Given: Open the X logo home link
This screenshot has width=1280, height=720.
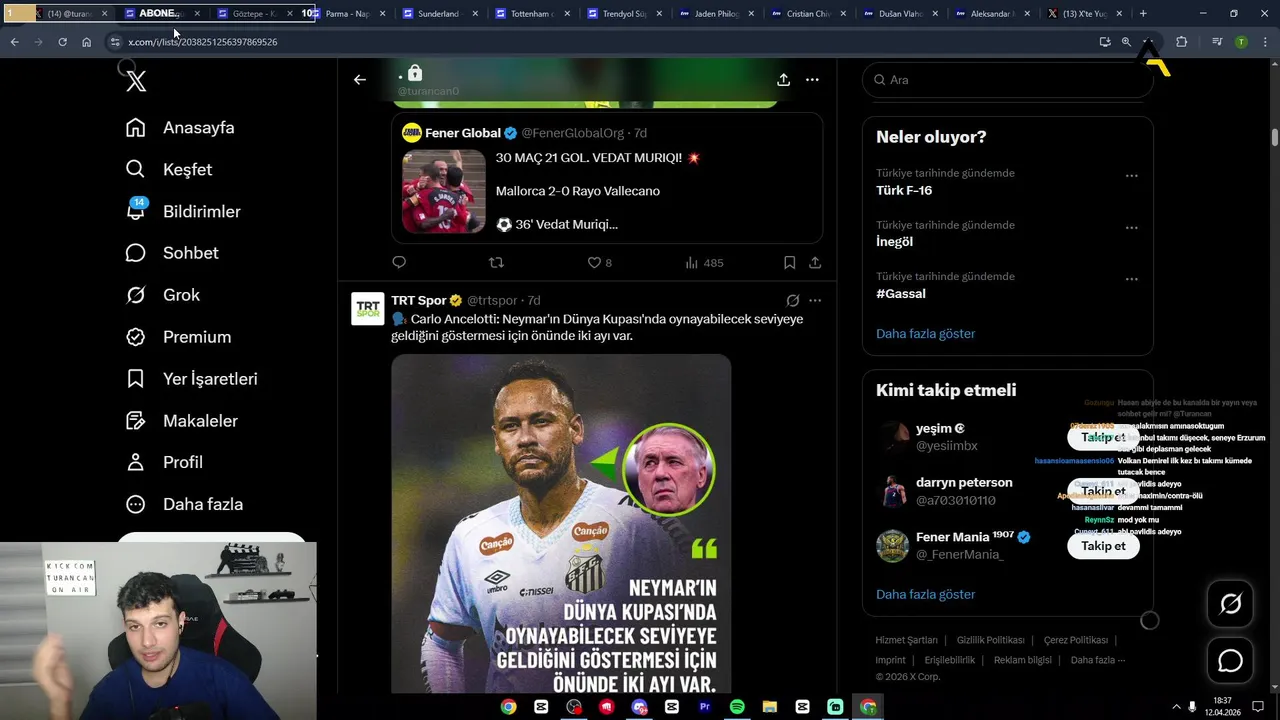Looking at the screenshot, I should pyautogui.click(x=136, y=81).
